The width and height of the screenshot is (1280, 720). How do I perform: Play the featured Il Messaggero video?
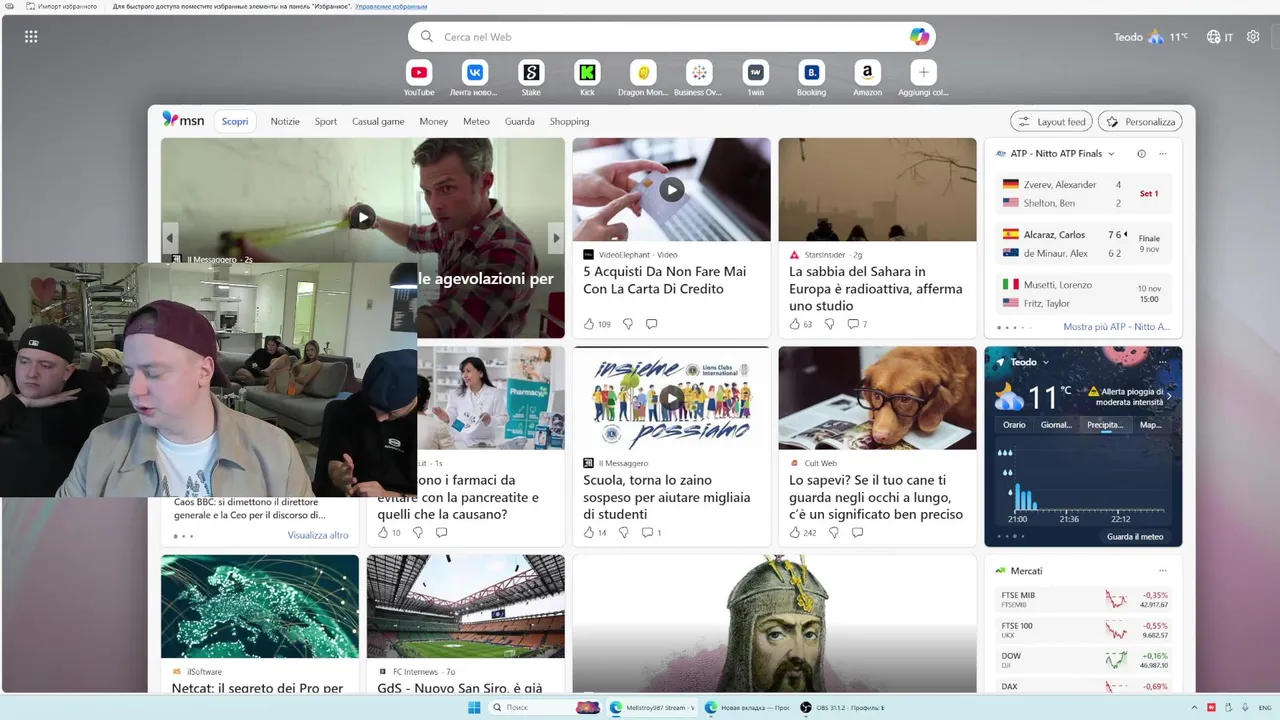(x=363, y=216)
